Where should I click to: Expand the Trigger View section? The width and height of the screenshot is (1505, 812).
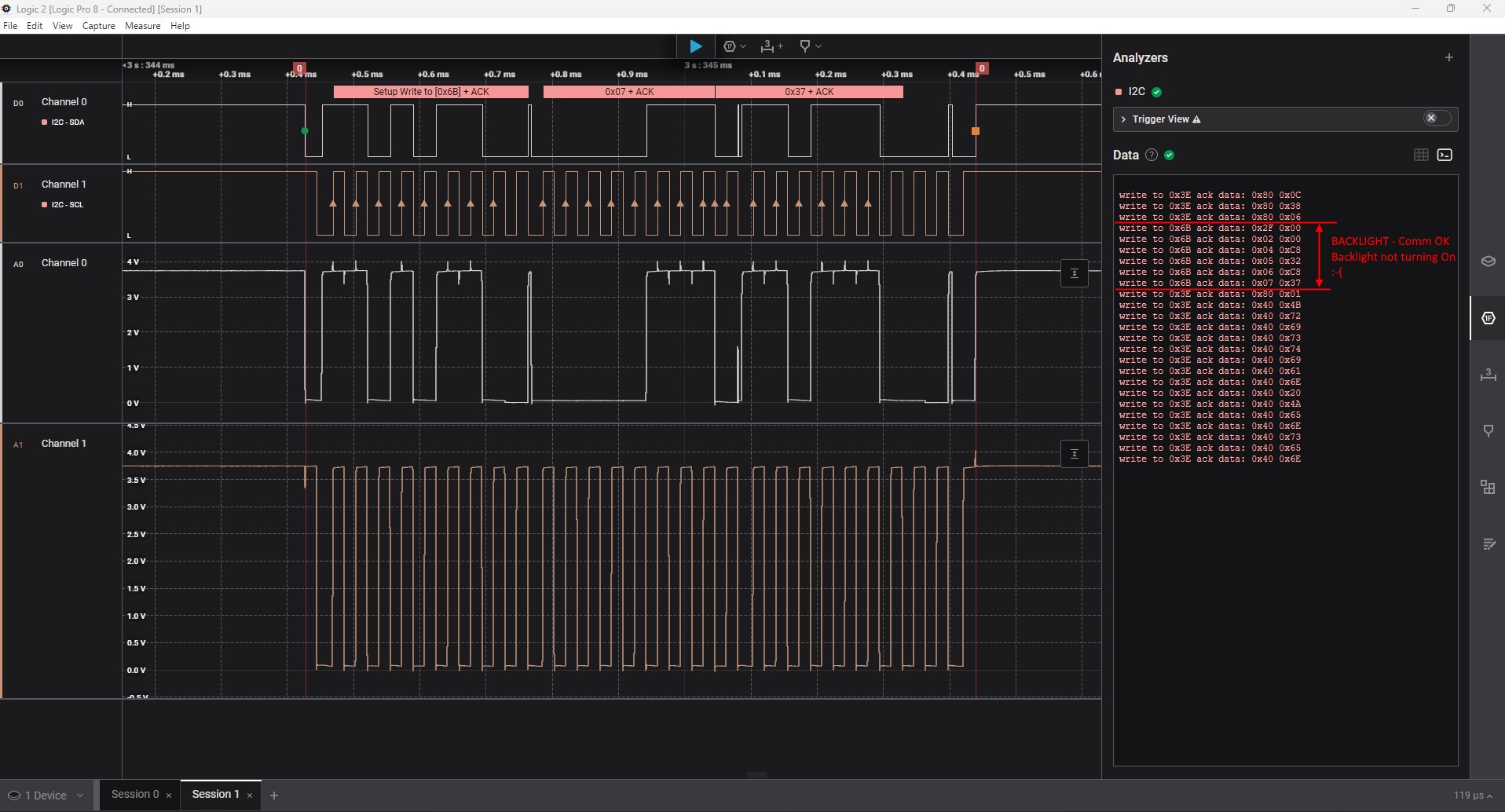pos(1124,119)
